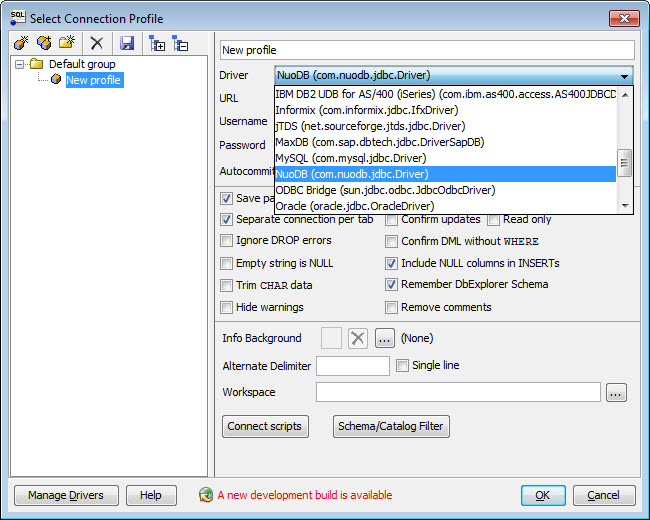
Task: Copy the current profile icon
Action: (x=44, y=43)
